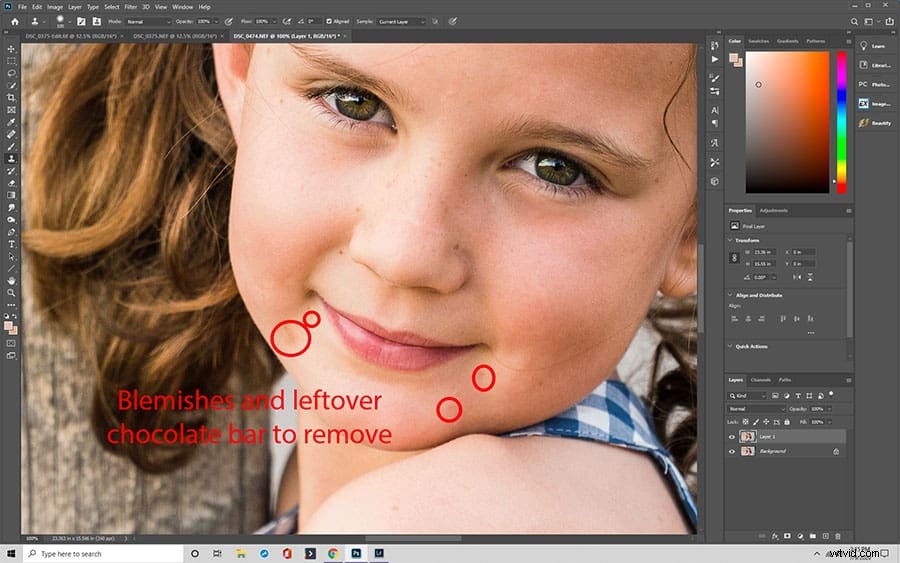Toggle layer filtering on/off switch
Viewport: 900px width, 563px height.
tap(831, 395)
